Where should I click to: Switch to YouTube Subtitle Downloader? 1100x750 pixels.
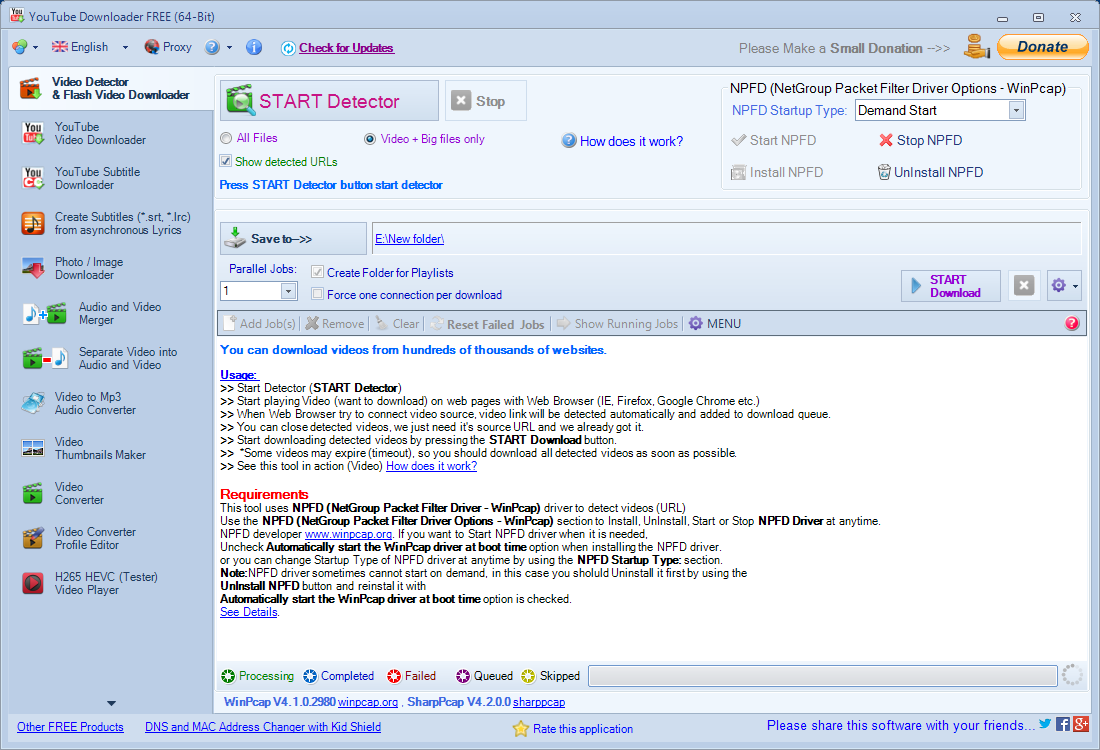tap(98, 178)
